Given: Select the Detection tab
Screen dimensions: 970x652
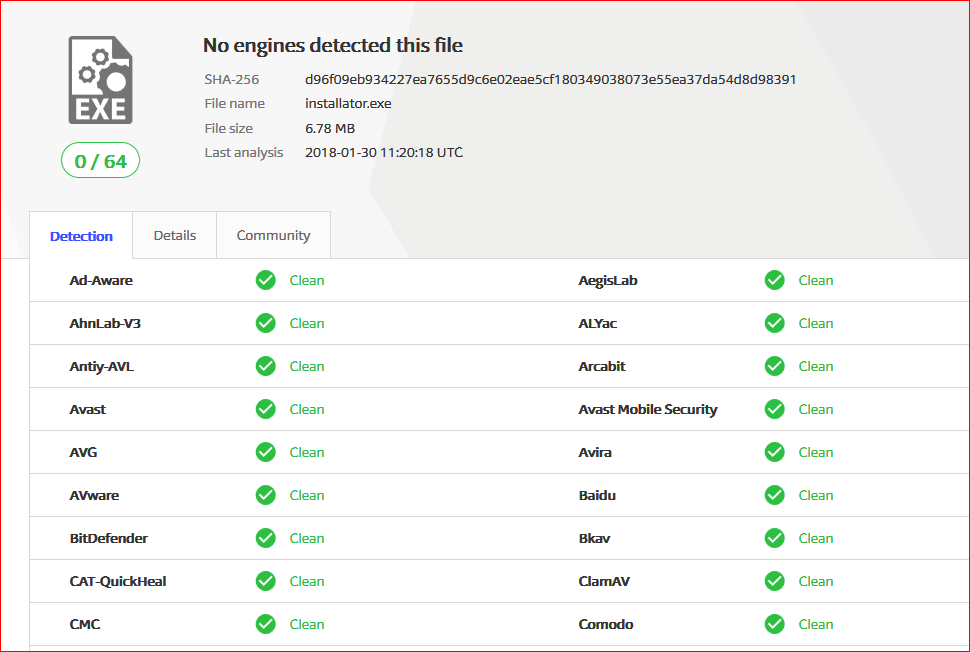Looking at the screenshot, I should pos(81,236).
